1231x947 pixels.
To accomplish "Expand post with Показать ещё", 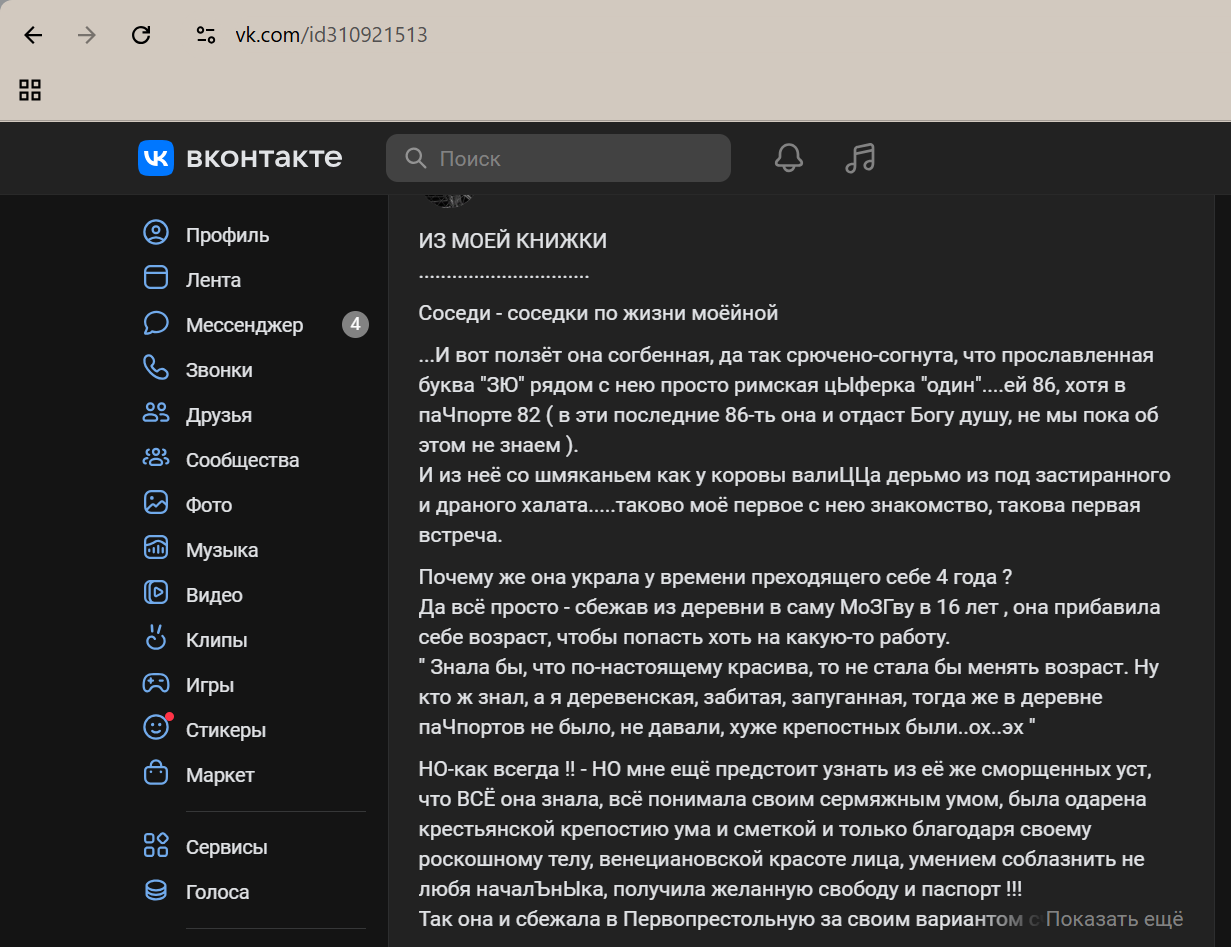I will coord(1114,919).
